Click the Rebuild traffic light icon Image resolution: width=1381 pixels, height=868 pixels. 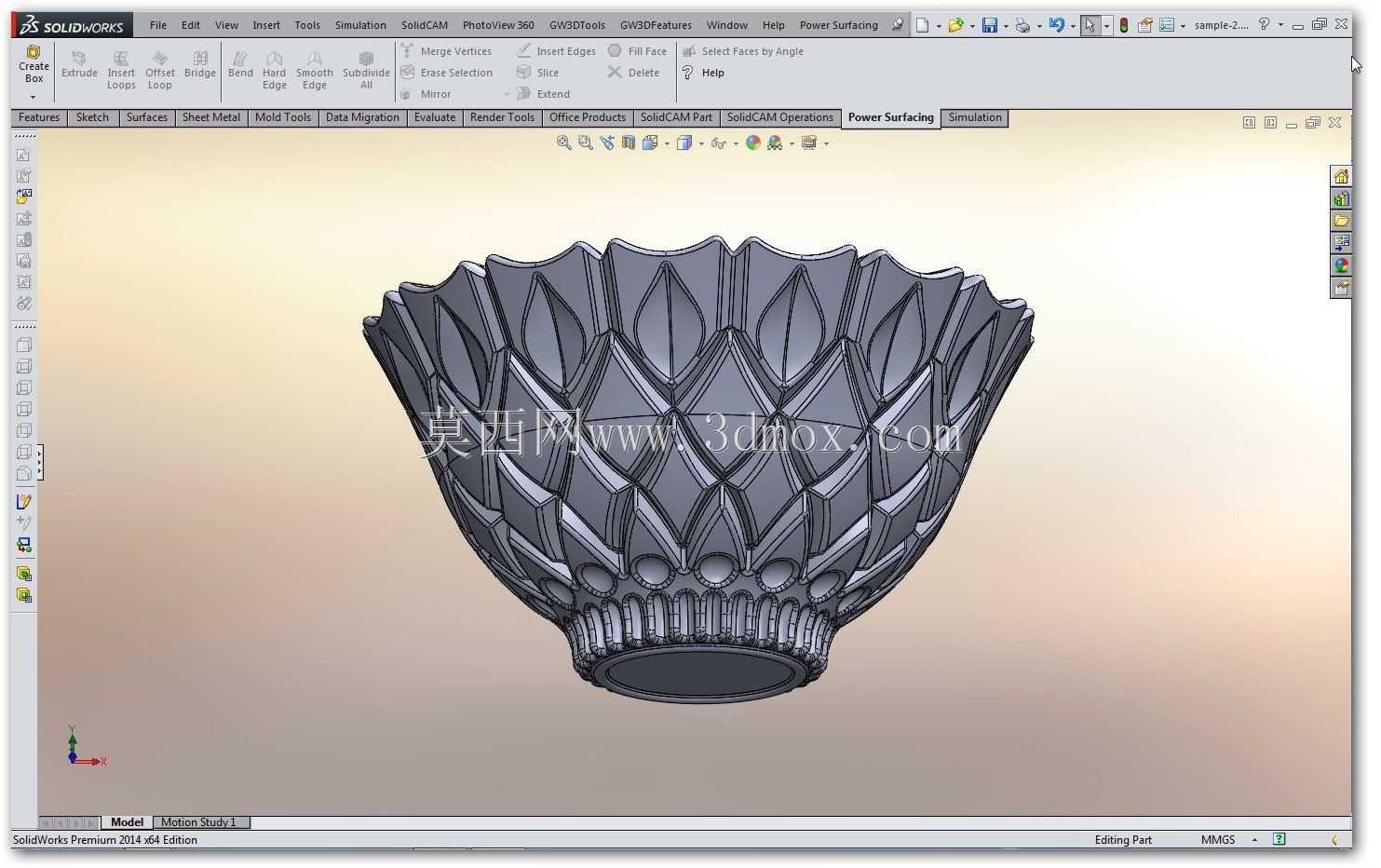1124,25
